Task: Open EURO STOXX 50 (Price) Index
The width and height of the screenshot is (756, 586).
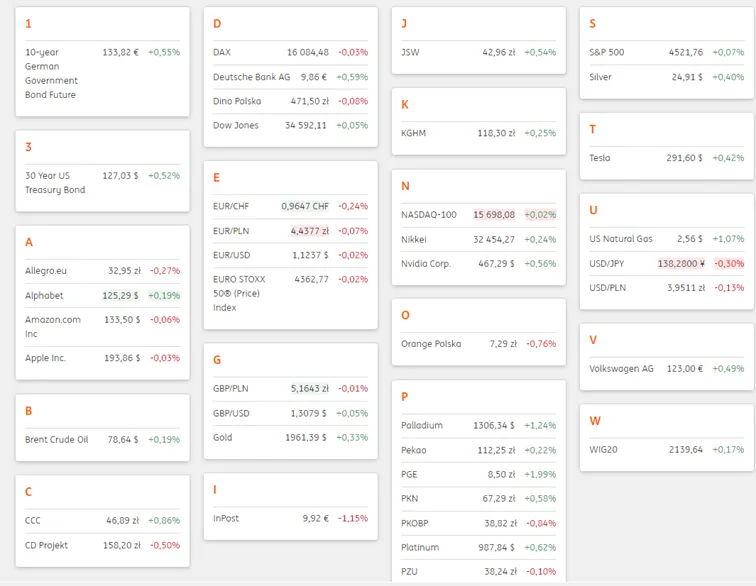Action: (290, 293)
